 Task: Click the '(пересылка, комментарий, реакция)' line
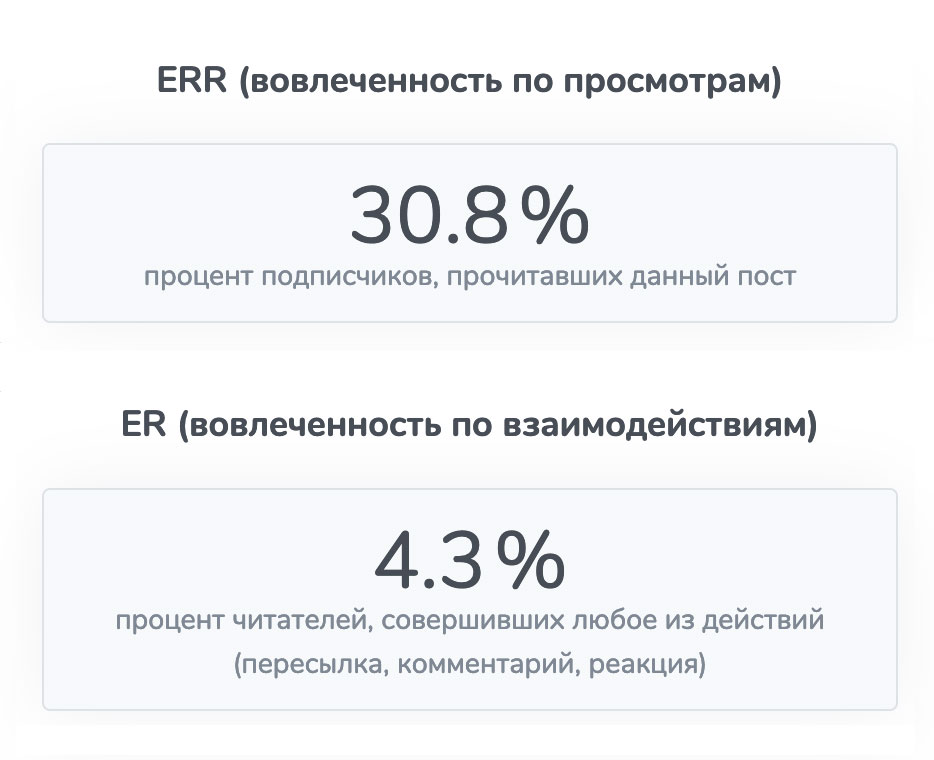[x=469, y=665]
